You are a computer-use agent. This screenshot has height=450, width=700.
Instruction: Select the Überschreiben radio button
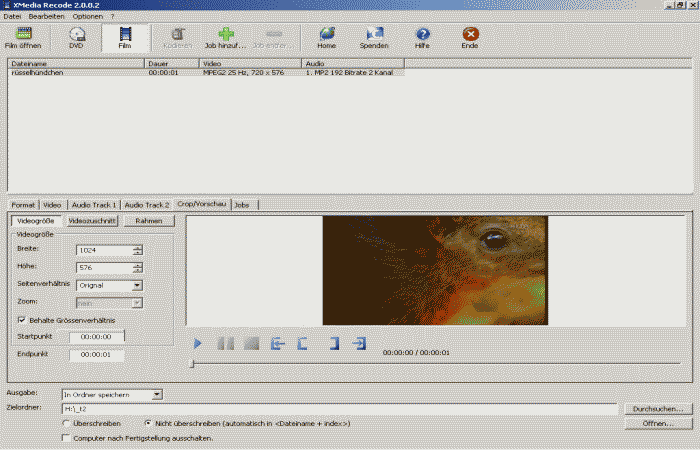coord(66,424)
